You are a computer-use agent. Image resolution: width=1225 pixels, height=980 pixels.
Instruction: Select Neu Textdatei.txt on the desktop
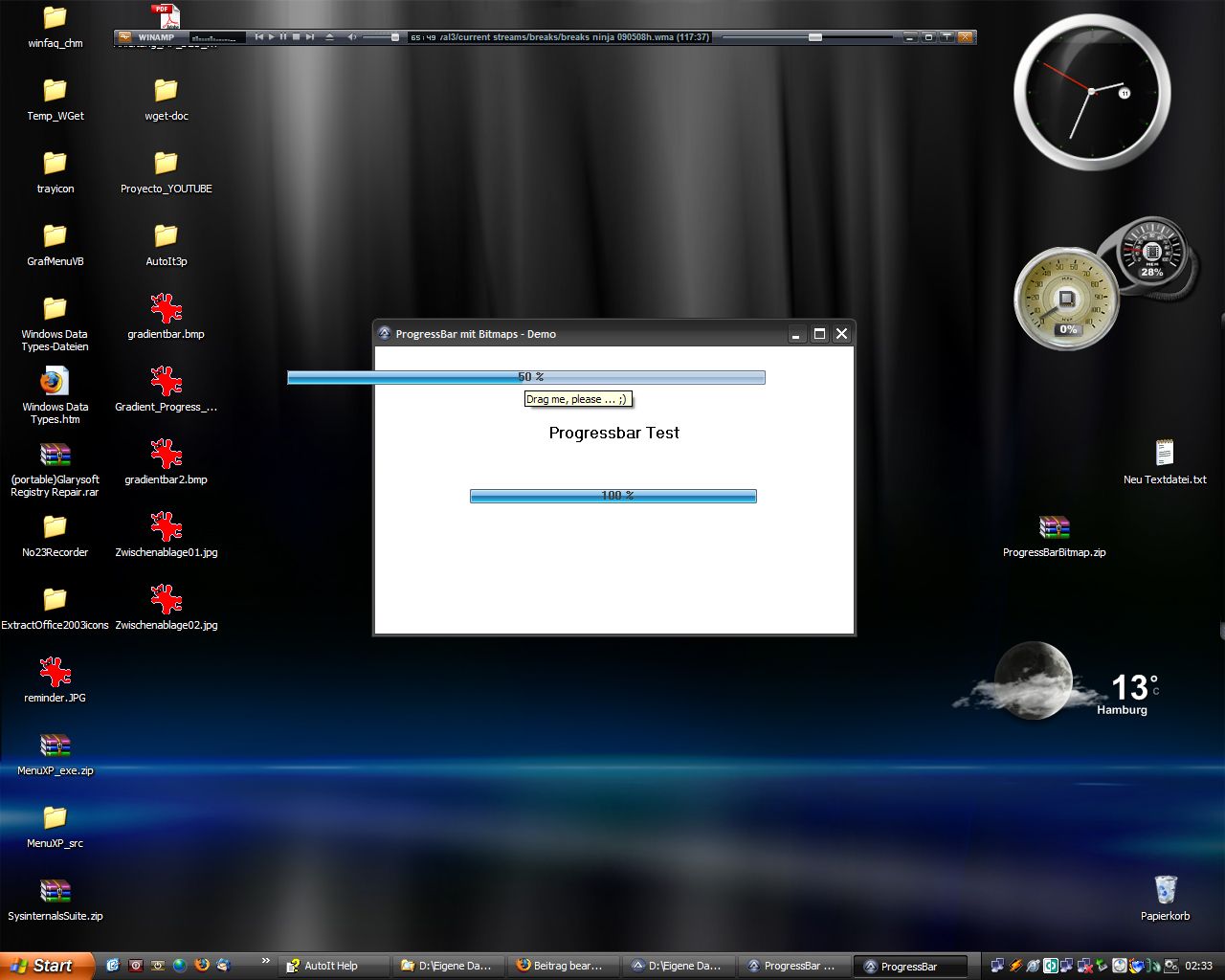1164,454
